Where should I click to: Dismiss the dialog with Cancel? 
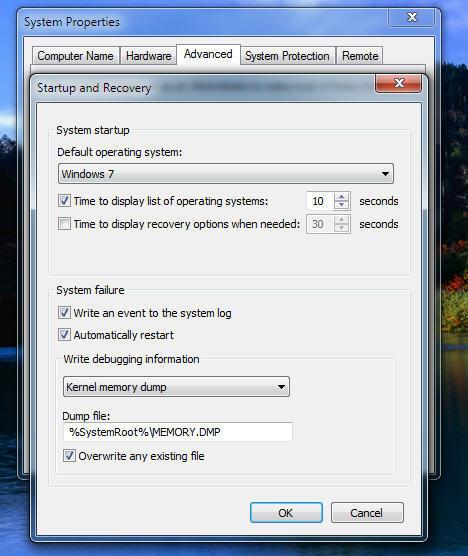coord(367,513)
